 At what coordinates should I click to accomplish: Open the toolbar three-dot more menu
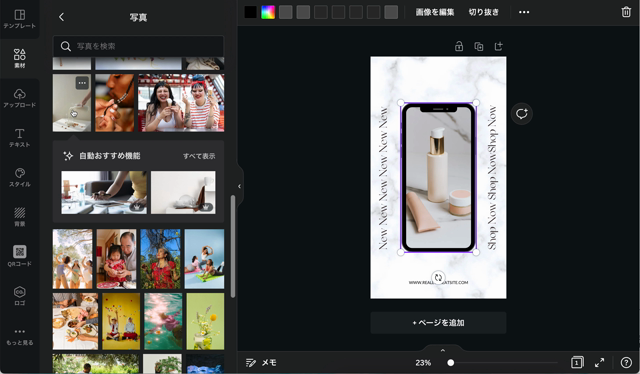[524, 12]
